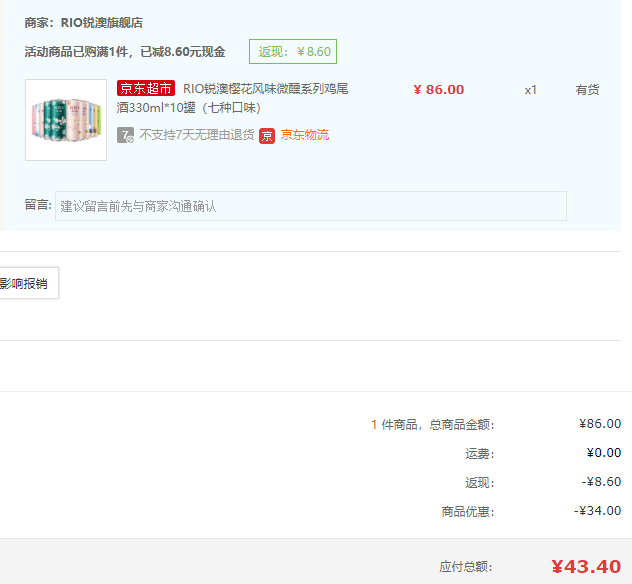Click the merchant name RIO锐澳旗舰店

click(x=102, y=23)
